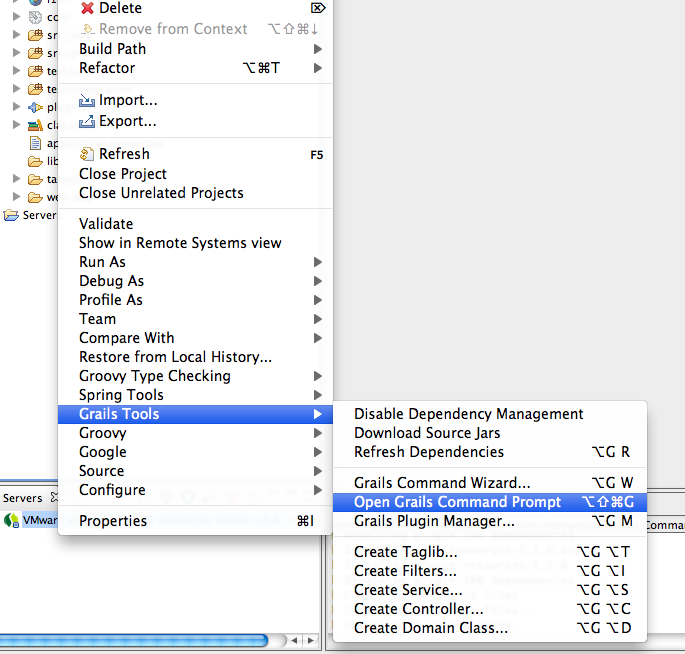Select Restore from Local History...
This screenshot has height=654, width=685.
coord(195,357)
